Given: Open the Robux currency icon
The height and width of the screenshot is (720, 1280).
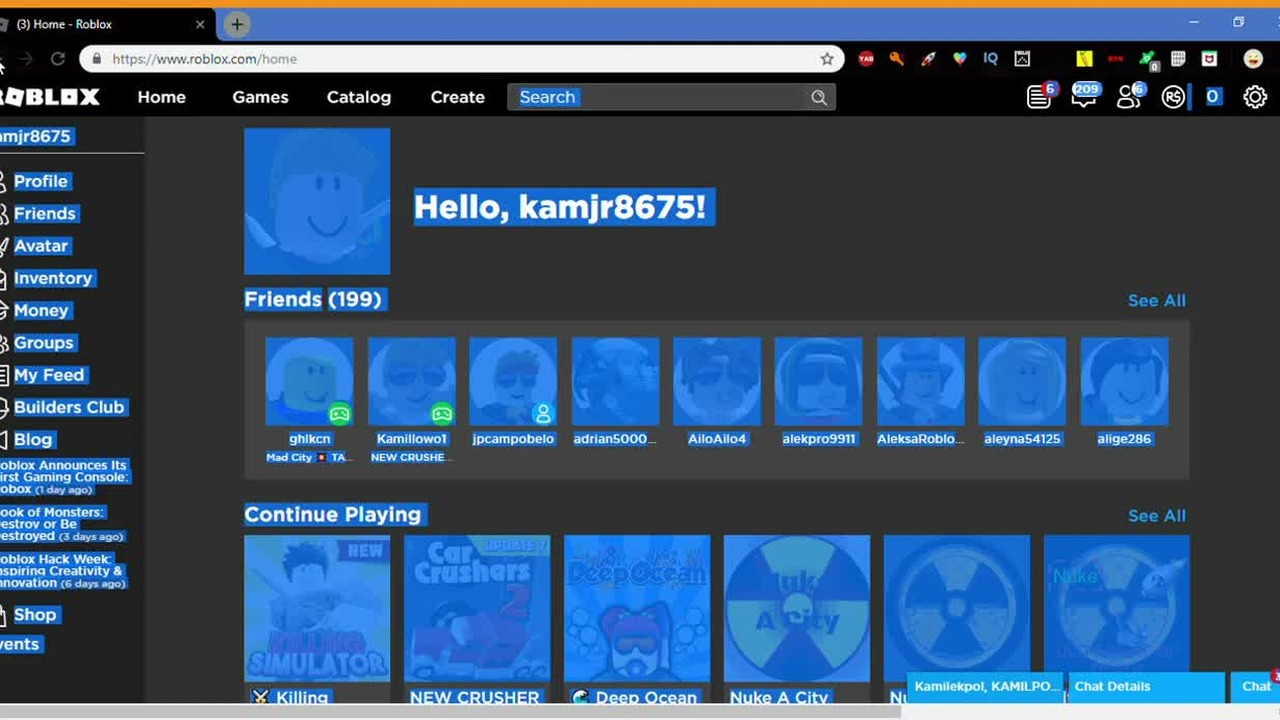Looking at the screenshot, I should tap(1173, 97).
